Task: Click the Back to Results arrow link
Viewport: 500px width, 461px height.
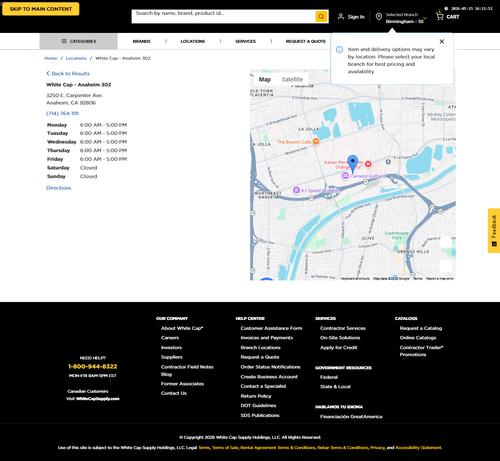Action: (x=68, y=74)
